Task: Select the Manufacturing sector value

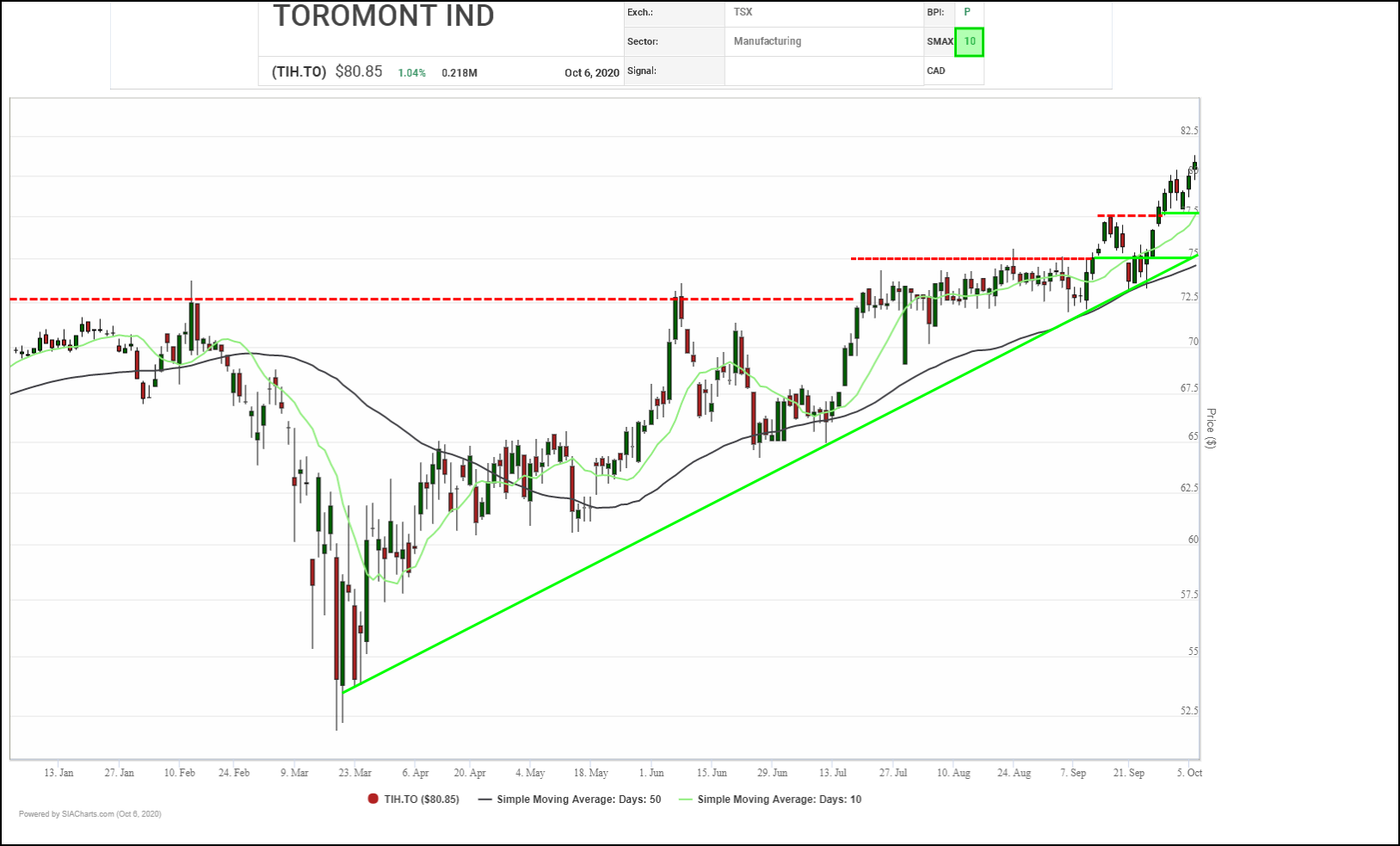Action: pos(767,41)
